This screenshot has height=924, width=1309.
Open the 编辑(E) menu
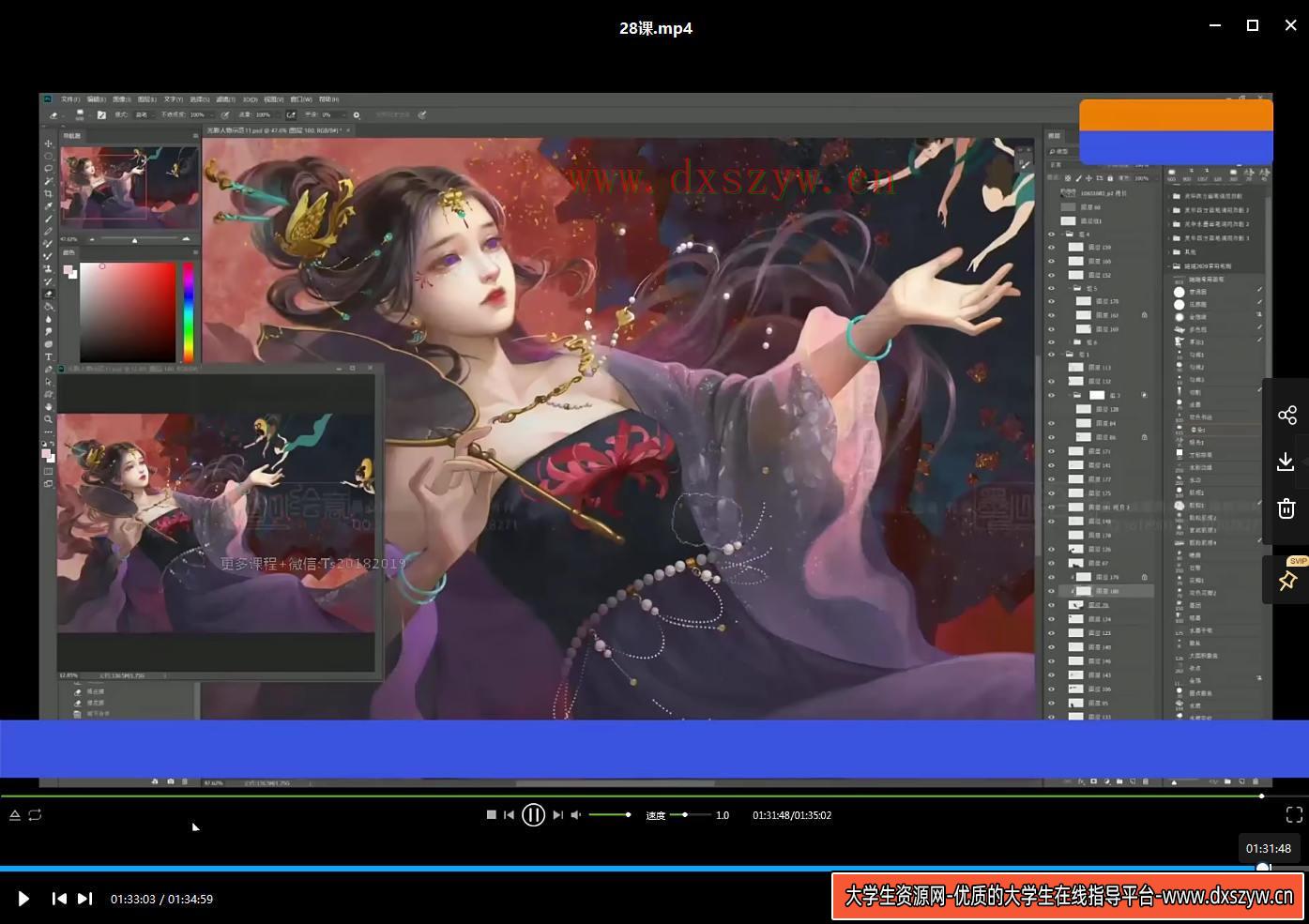(96, 99)
